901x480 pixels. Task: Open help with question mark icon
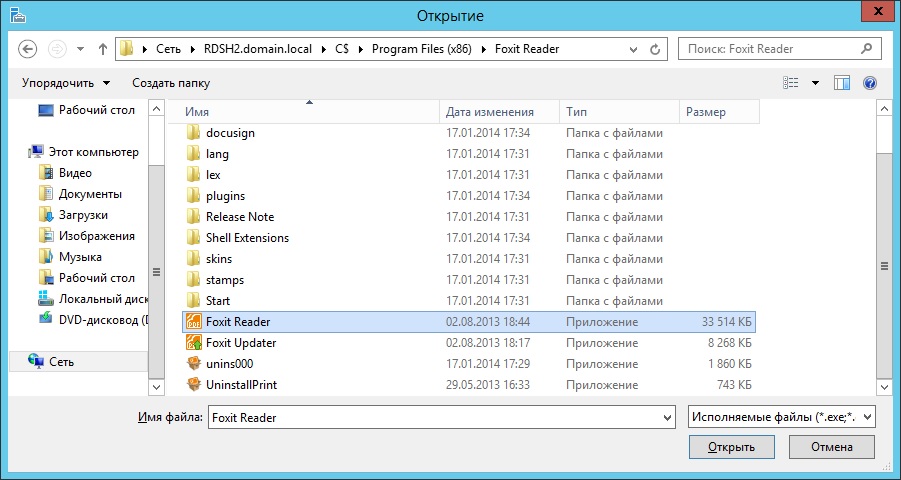pos(869,83)
